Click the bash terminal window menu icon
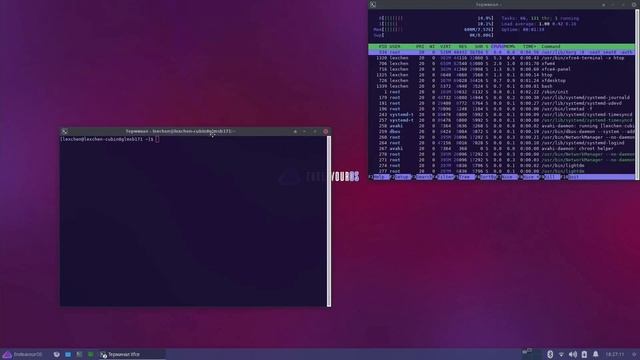Screen dimensions: 640x360 point(64,131)
